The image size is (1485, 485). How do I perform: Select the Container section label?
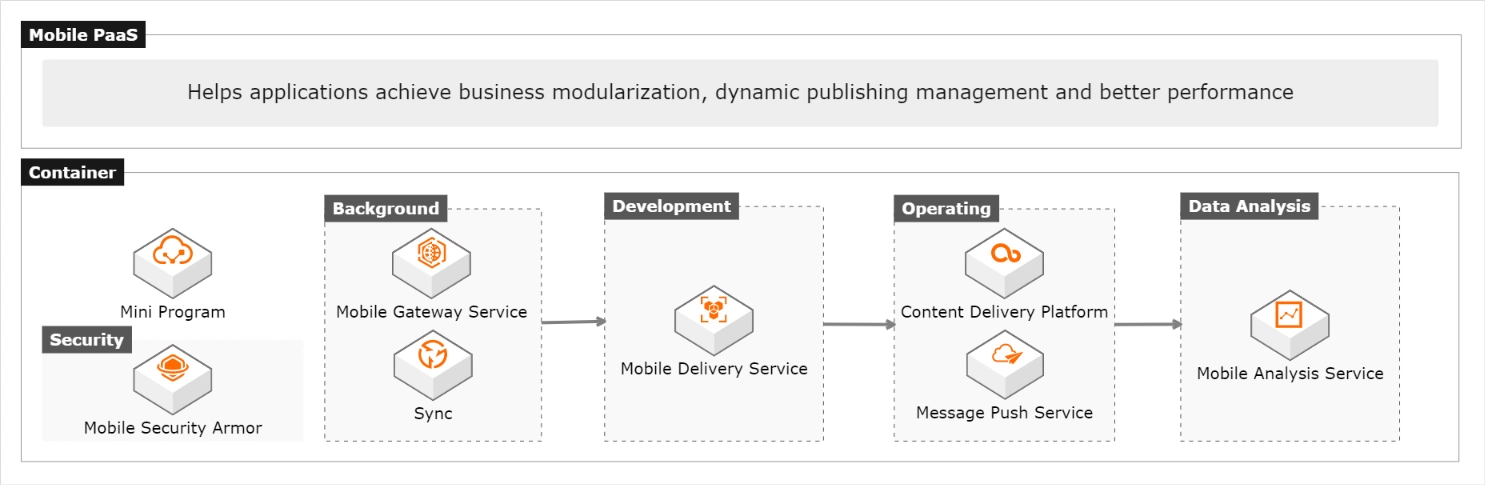72,173
